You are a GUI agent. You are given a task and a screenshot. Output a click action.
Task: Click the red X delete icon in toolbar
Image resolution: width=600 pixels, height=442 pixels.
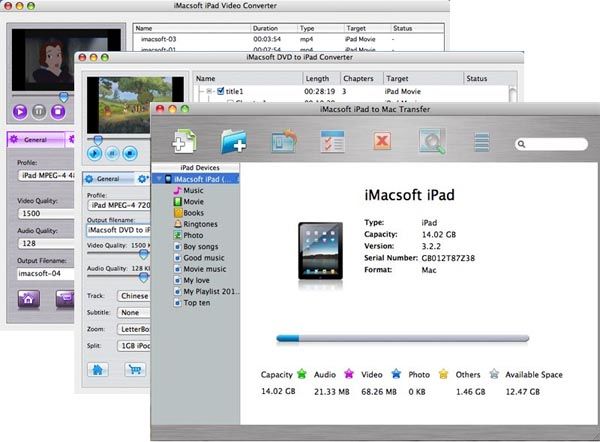tap(382, 141)
